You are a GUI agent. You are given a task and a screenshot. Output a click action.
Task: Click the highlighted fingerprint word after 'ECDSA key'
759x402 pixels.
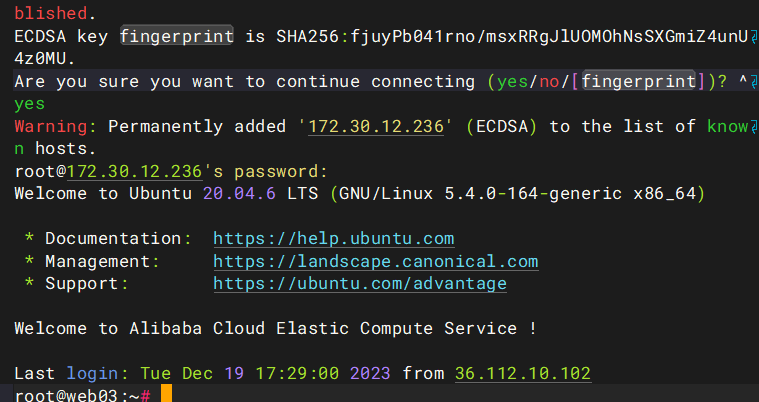tap(177, 38)
